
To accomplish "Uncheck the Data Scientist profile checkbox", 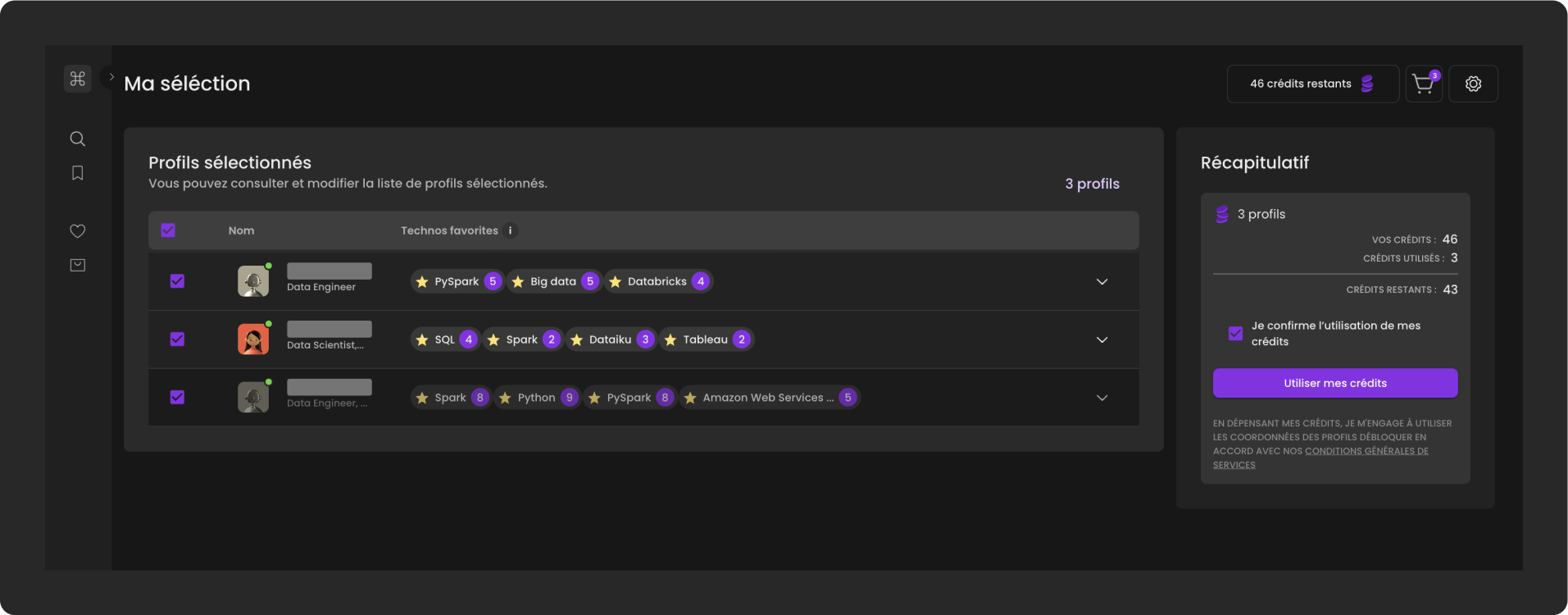I will pyautogui.click(x=177, y=339).
